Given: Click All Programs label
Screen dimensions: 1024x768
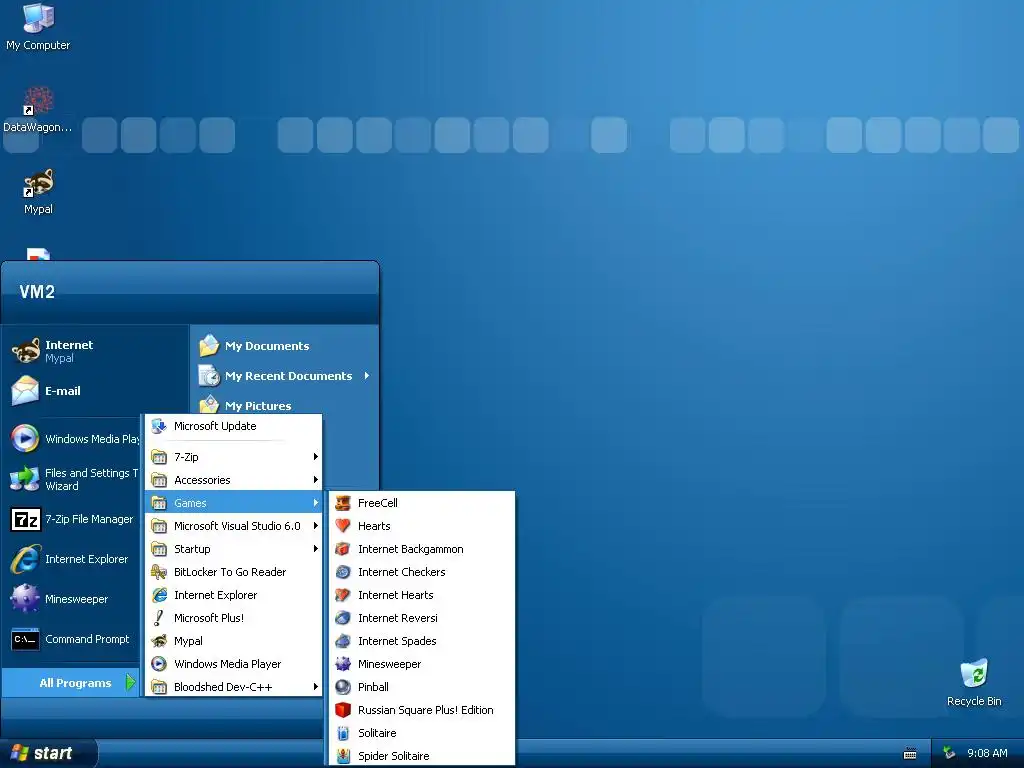Looking at the screenshot, I should pos(75,683).
